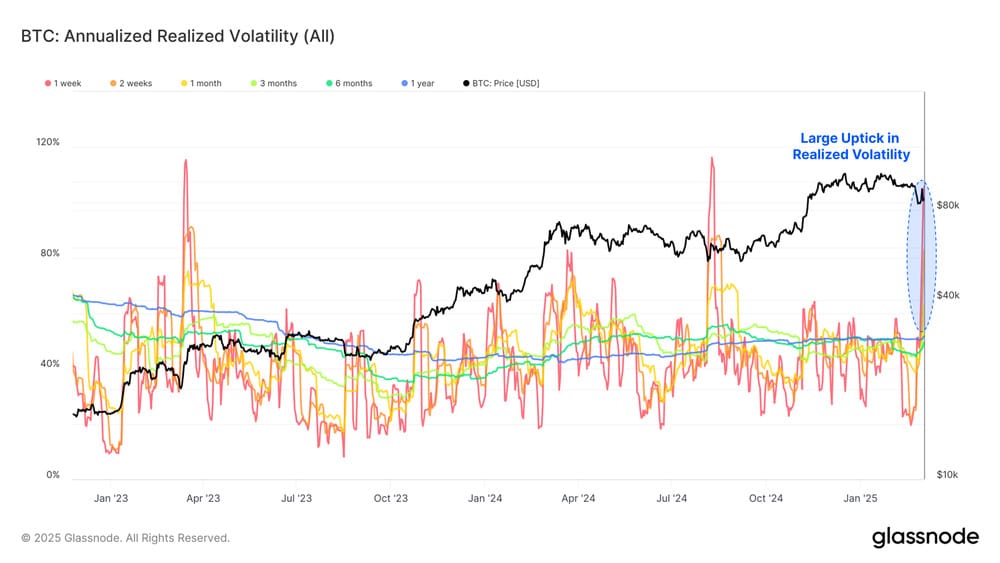Toggle the 1 week legend series
1000x563 pixels.
point(63,84)
